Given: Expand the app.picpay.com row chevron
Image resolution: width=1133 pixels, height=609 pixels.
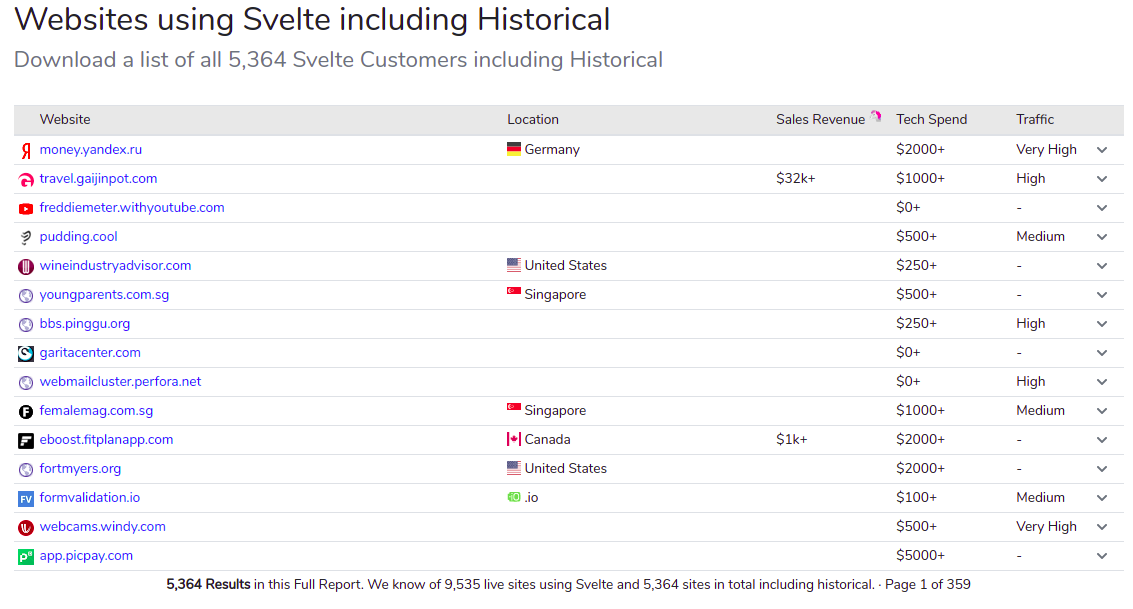Looking at the screenshot, I should tap(1102, 556).
